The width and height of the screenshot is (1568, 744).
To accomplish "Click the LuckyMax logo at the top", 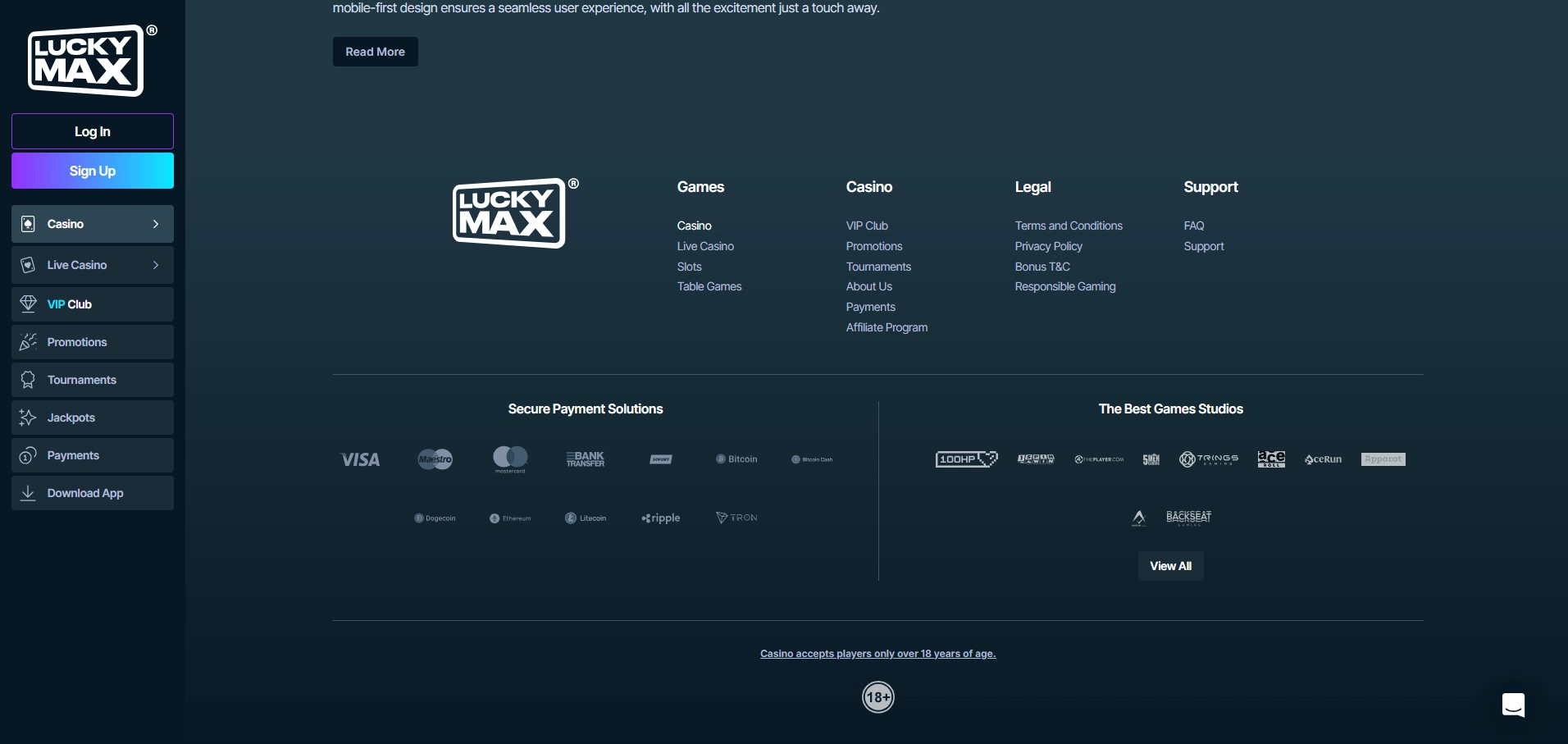I will pos(90,60).
